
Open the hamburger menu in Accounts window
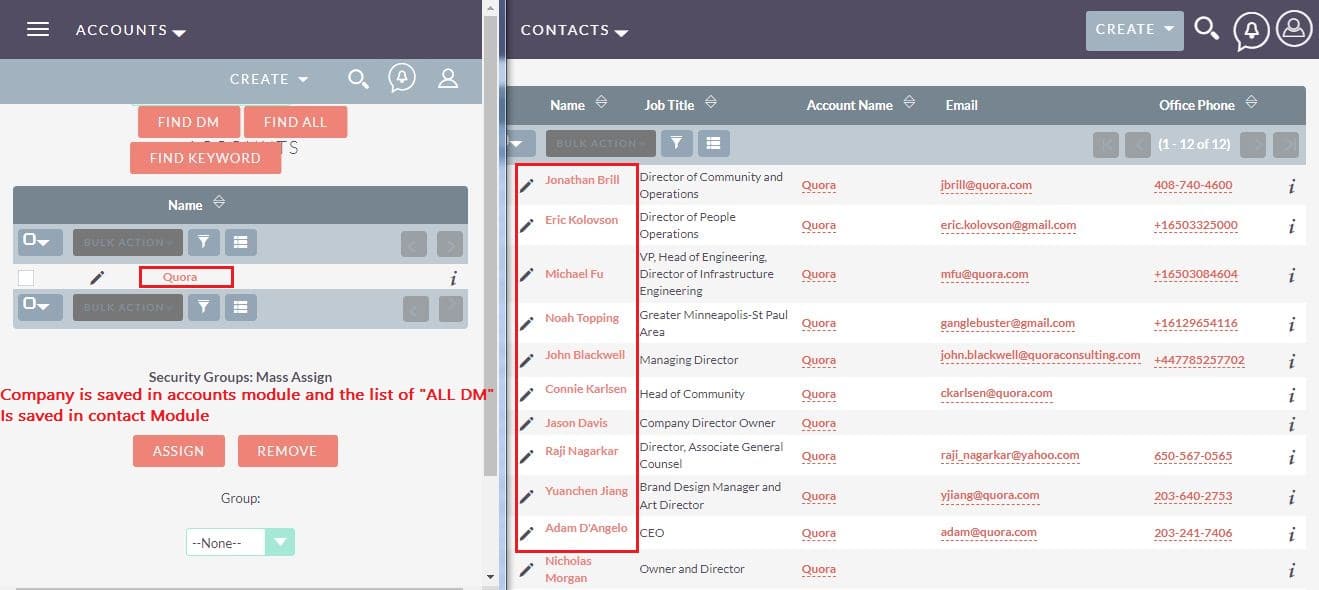(x=38, y=29)
